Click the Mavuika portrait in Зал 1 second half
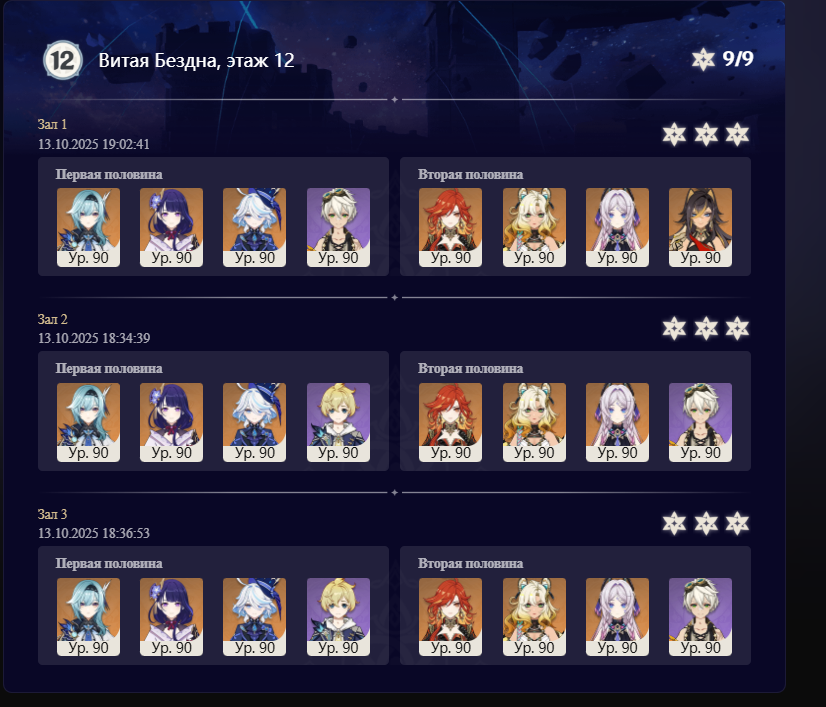Viewport: 826px width, 707px height. coord(450,227)
